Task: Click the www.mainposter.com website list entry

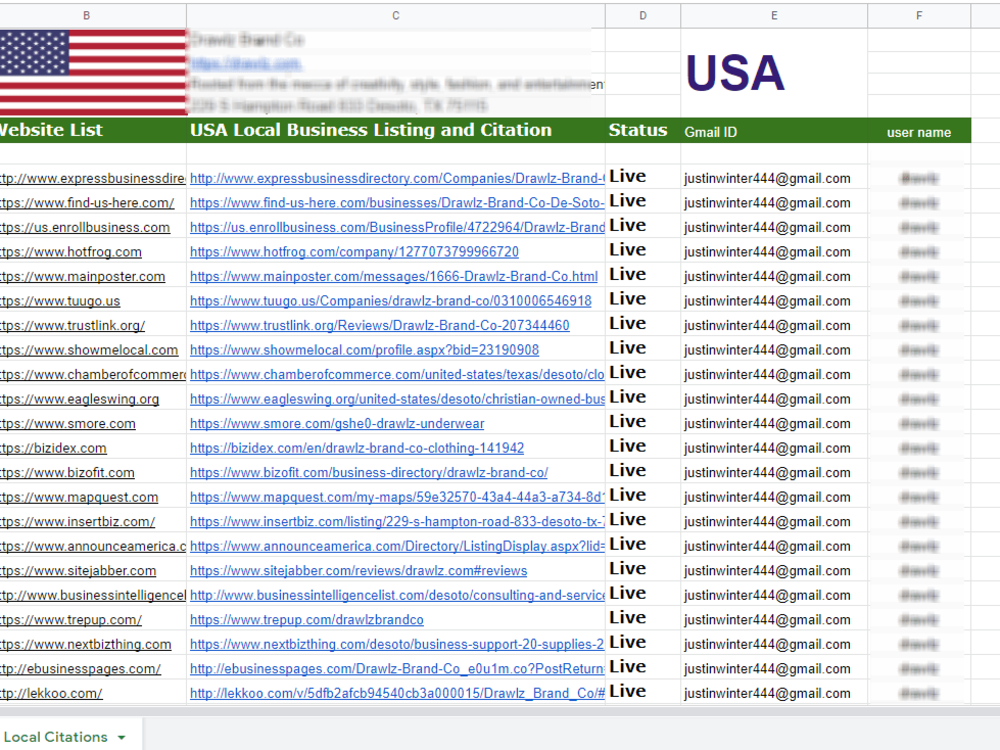Action: (82, 277)
